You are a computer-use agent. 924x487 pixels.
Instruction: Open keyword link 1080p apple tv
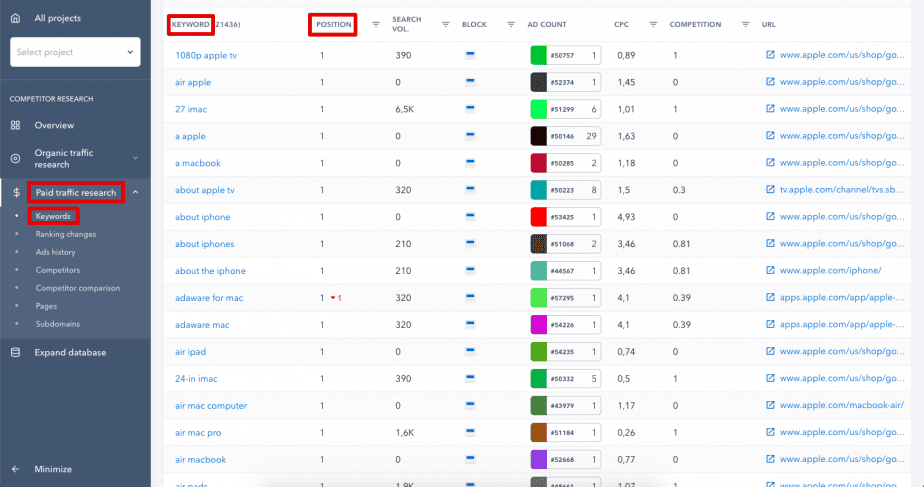tap(206, 55)
